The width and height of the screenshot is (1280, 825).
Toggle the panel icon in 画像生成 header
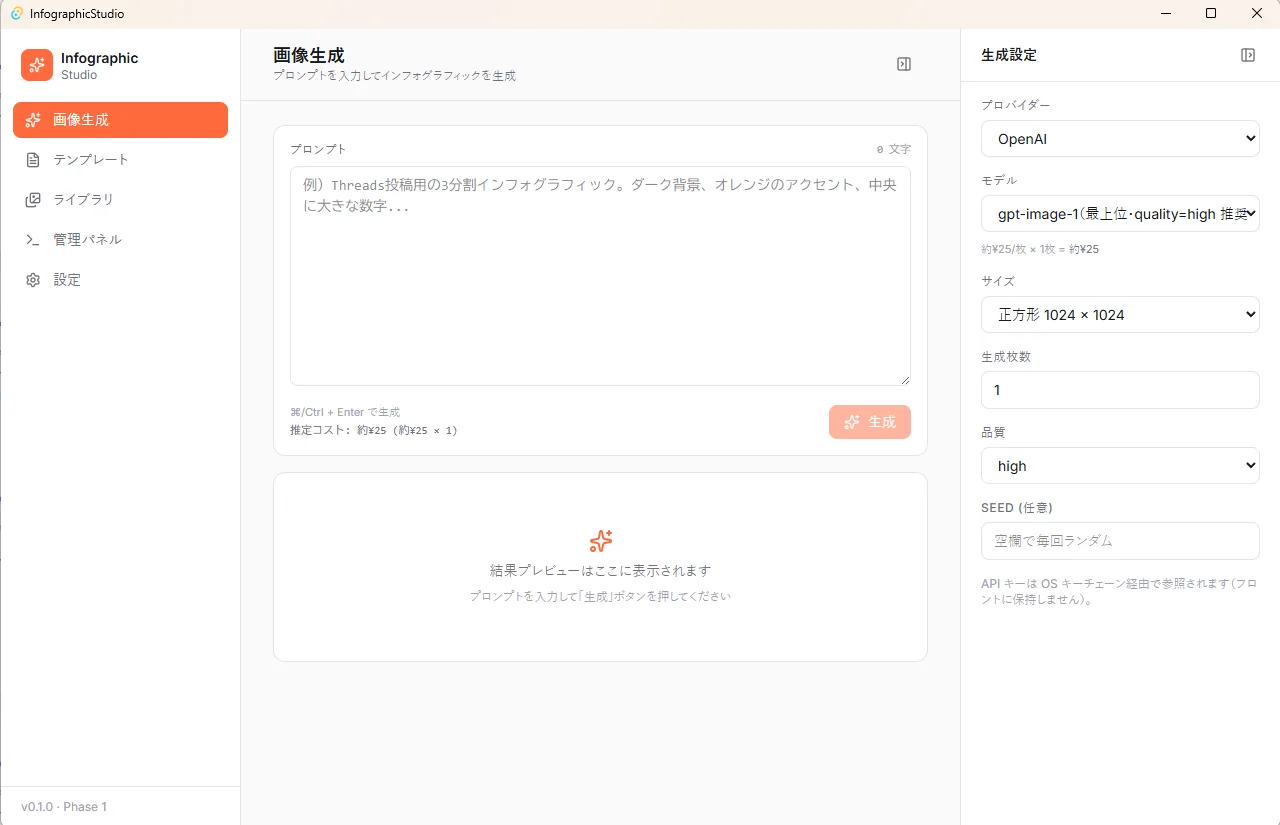pyautogui.click(x=904, y=64)
